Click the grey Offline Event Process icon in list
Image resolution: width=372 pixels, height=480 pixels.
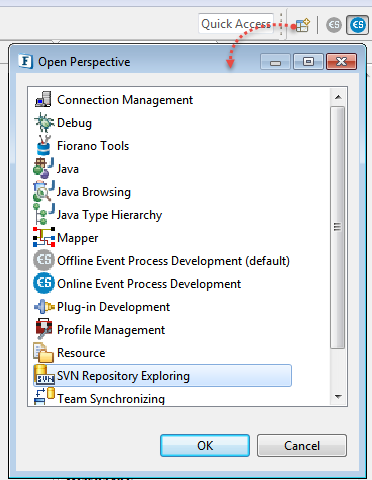click(44, 260)
